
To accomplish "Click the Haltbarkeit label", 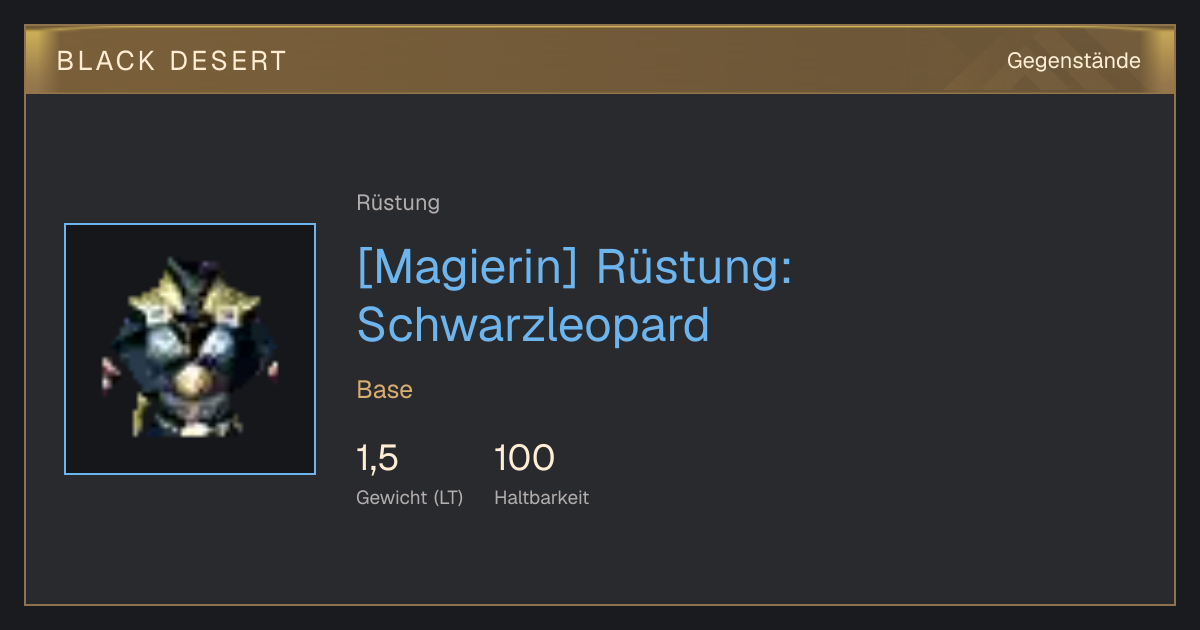I will pyautogui.click(x=541, y=497).
